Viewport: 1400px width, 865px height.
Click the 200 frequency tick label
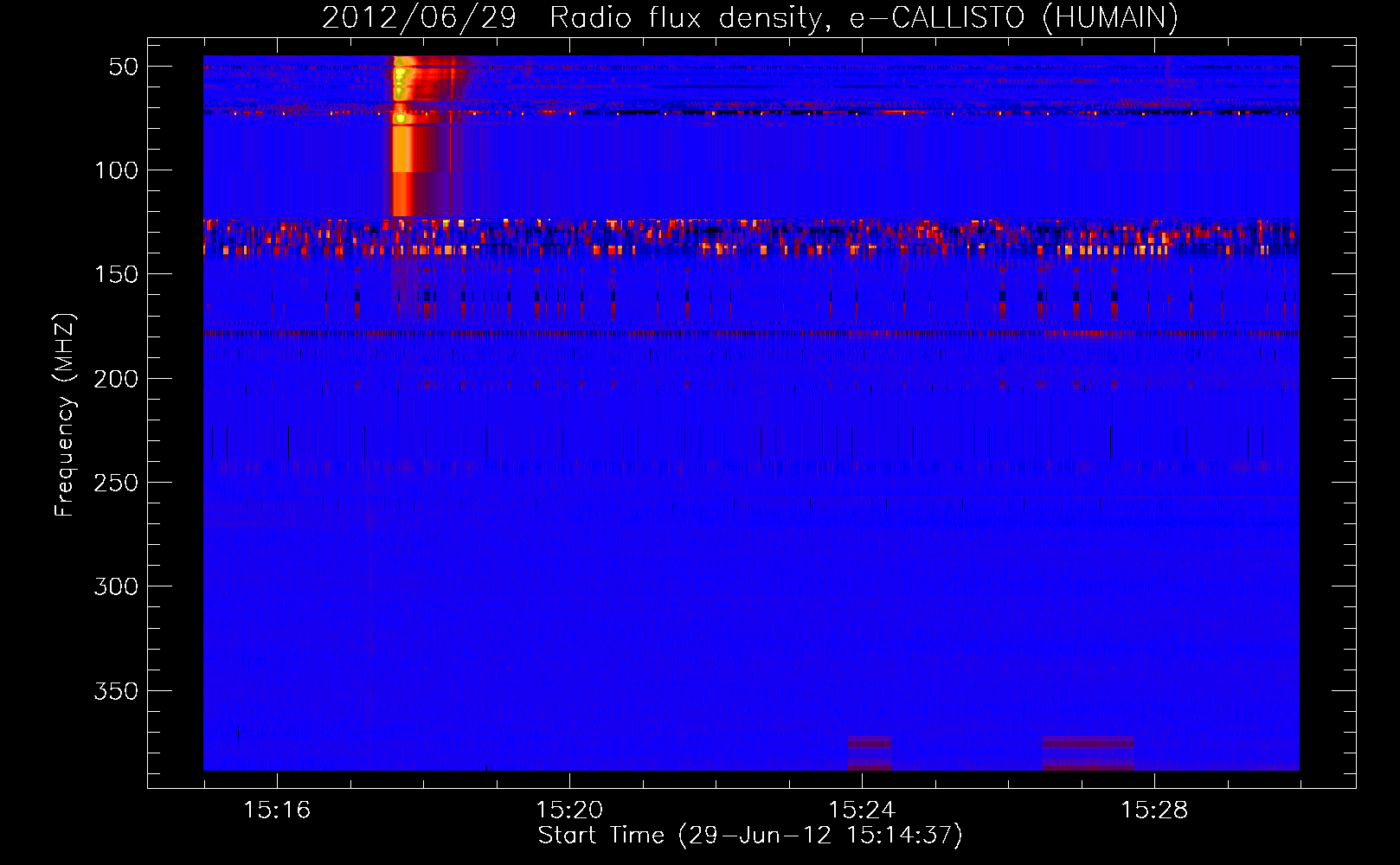117,379
